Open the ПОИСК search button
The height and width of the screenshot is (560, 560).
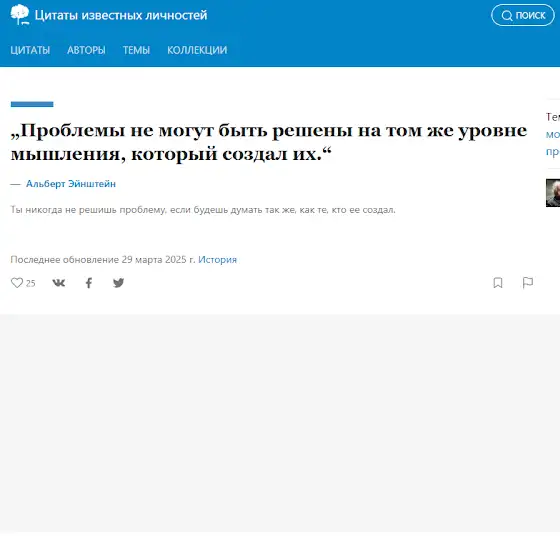pyautogui.click(x=523, y=15)
